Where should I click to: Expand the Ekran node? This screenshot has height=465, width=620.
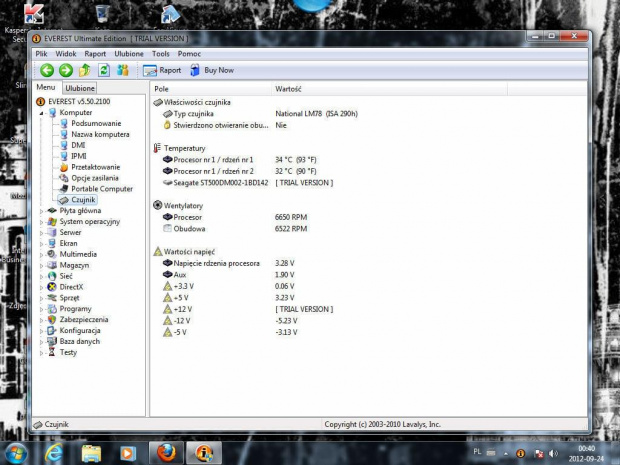tap(42, 244)
